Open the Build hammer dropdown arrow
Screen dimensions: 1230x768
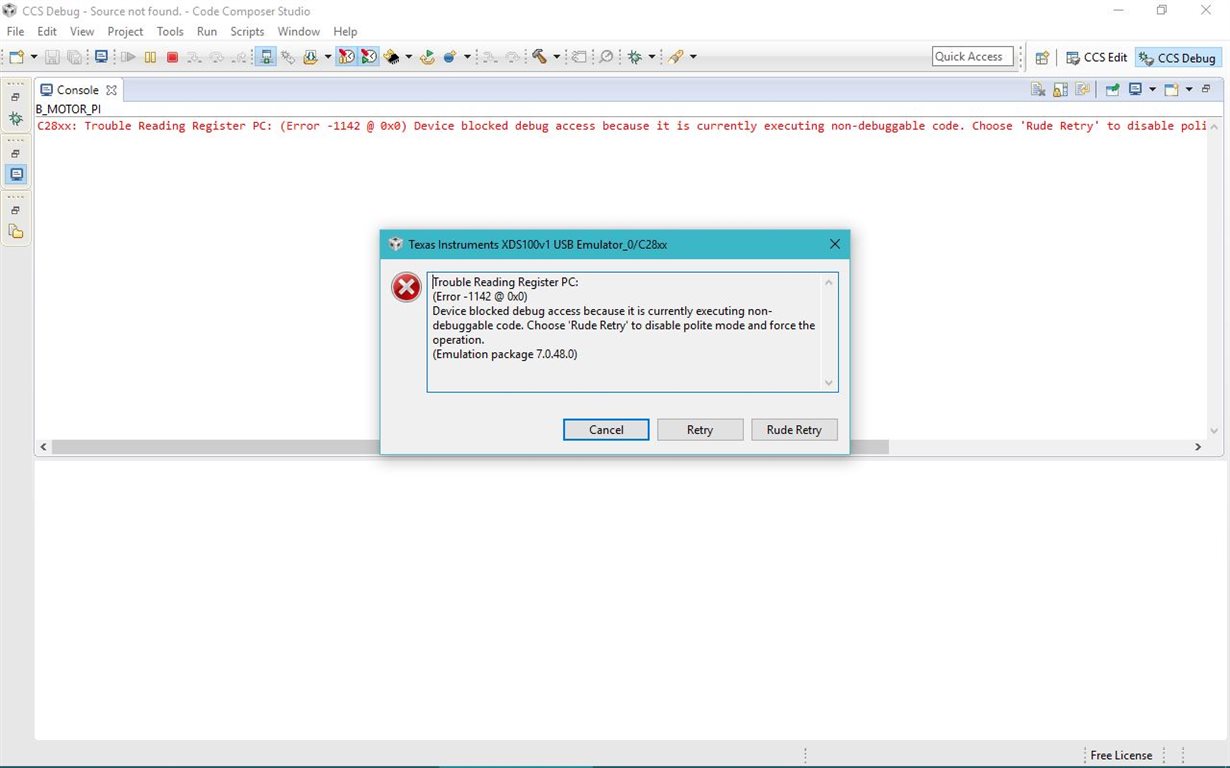click(556, 57)
